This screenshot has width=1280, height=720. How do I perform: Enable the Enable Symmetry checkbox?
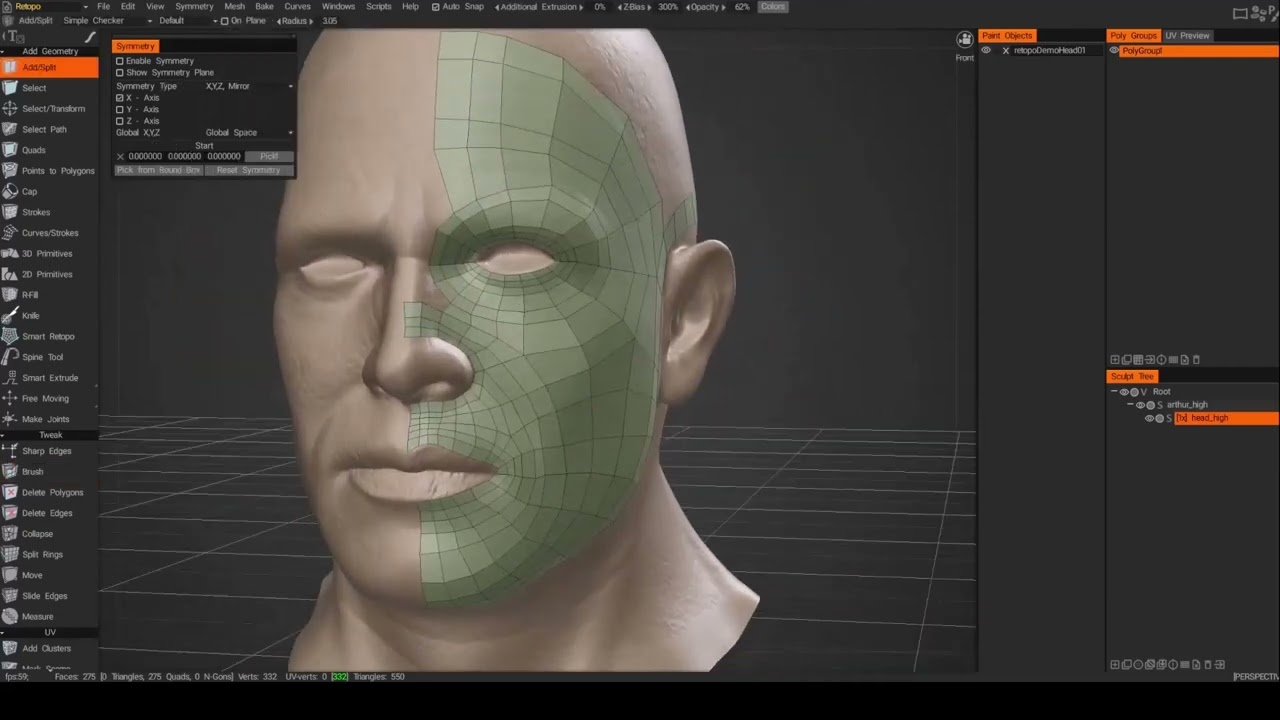tap(120, 61)
